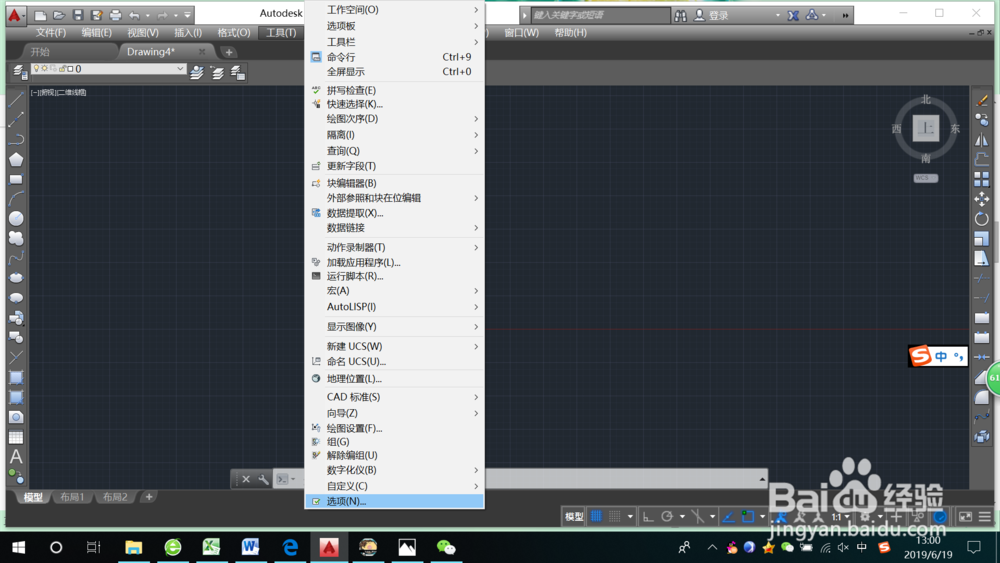Toggle polar tracking in status bar
This screenshot has width=1000, height=563.
coord(667,516)
